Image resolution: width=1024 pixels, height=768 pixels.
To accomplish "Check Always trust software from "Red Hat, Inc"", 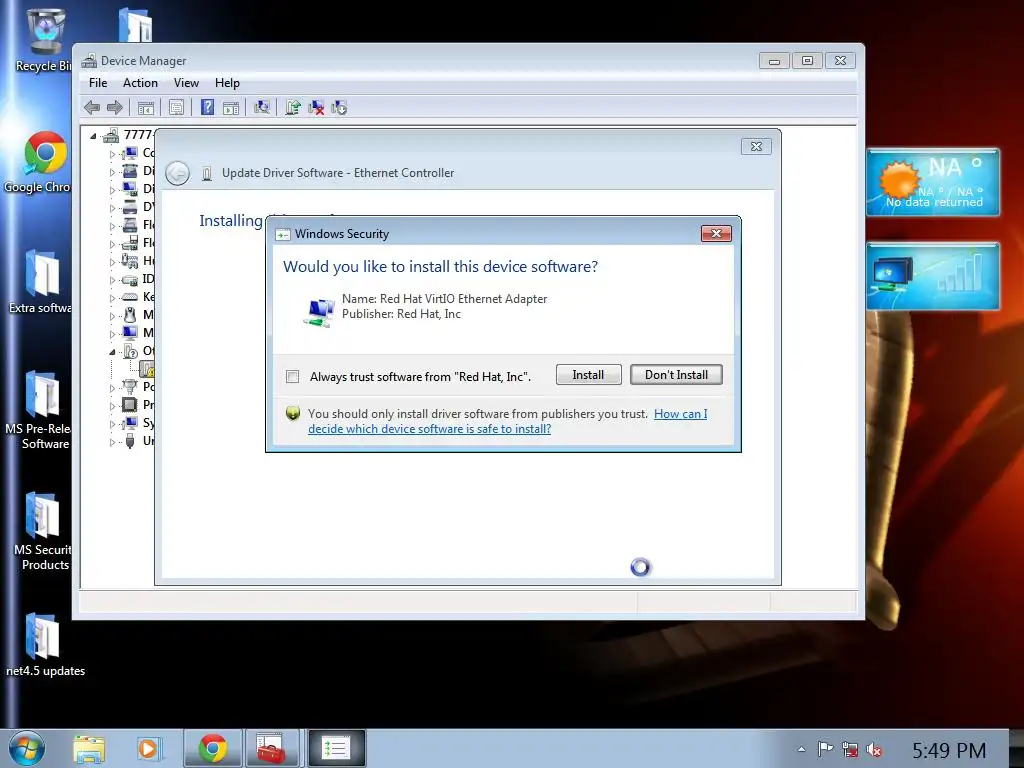I will click(x=293, y=377).
